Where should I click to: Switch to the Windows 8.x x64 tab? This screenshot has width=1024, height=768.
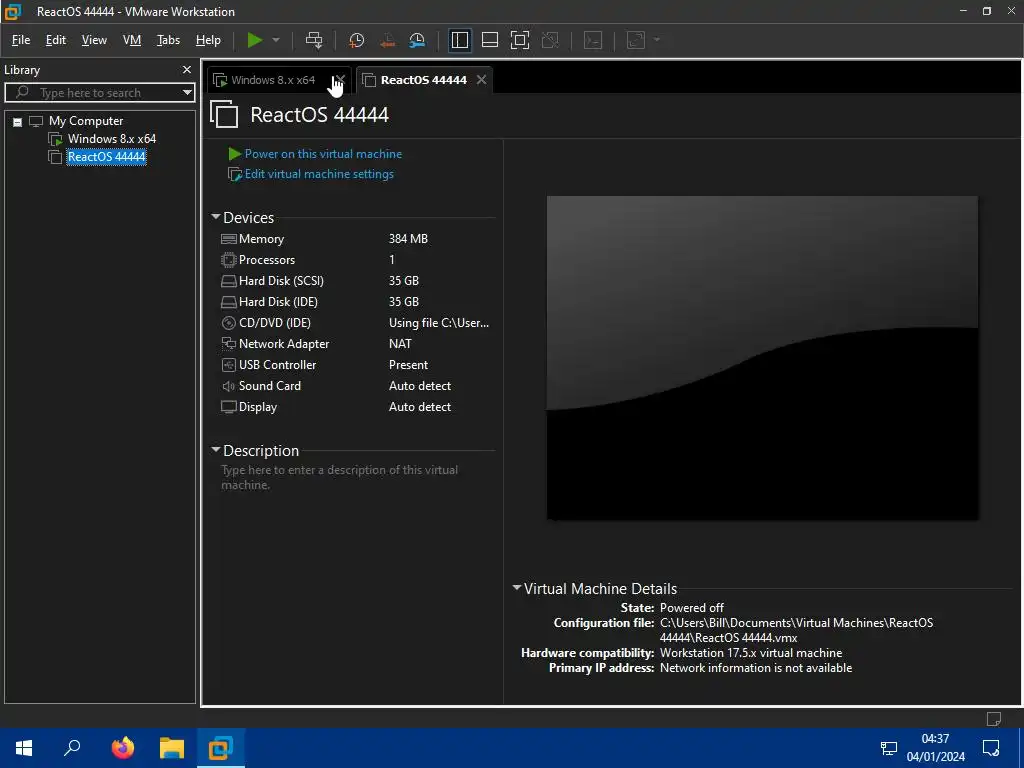click(272, 80)
